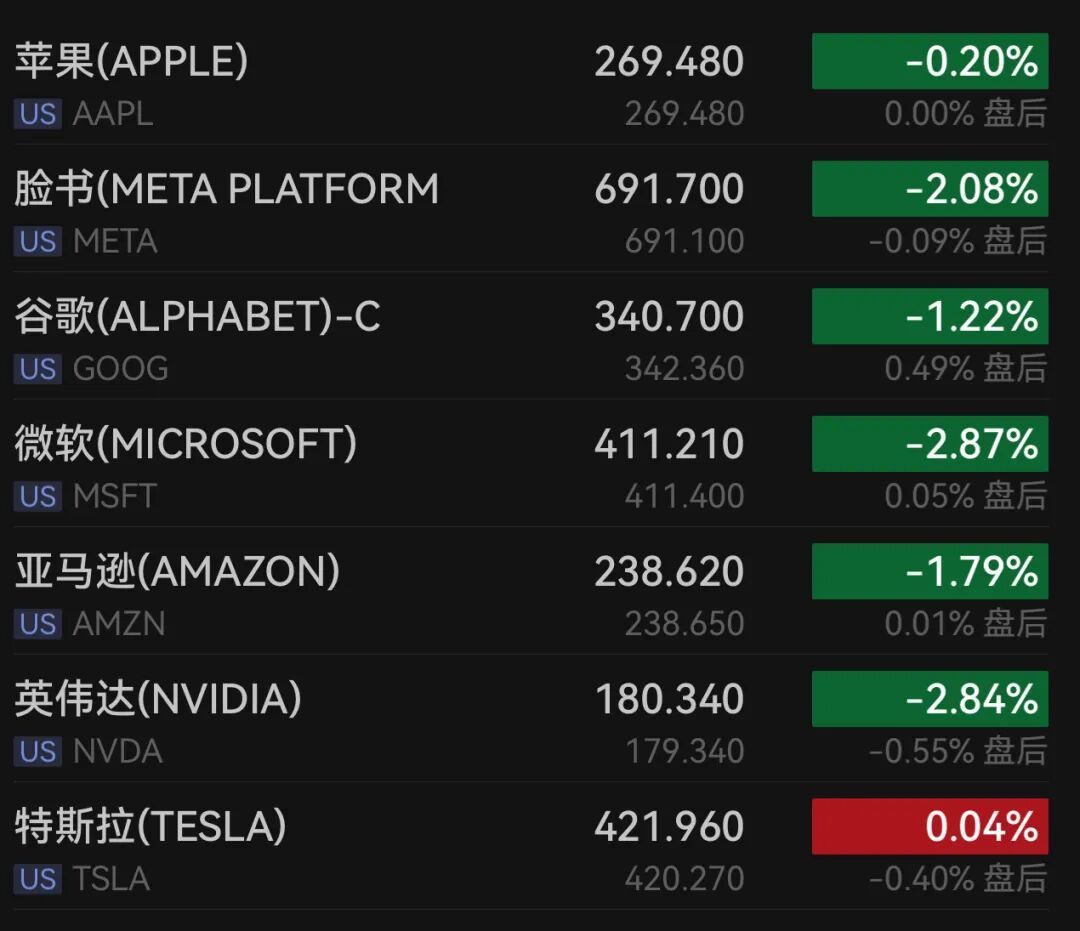
Task: Click Nvidia's -2.84% change badge
Action: 930,699
